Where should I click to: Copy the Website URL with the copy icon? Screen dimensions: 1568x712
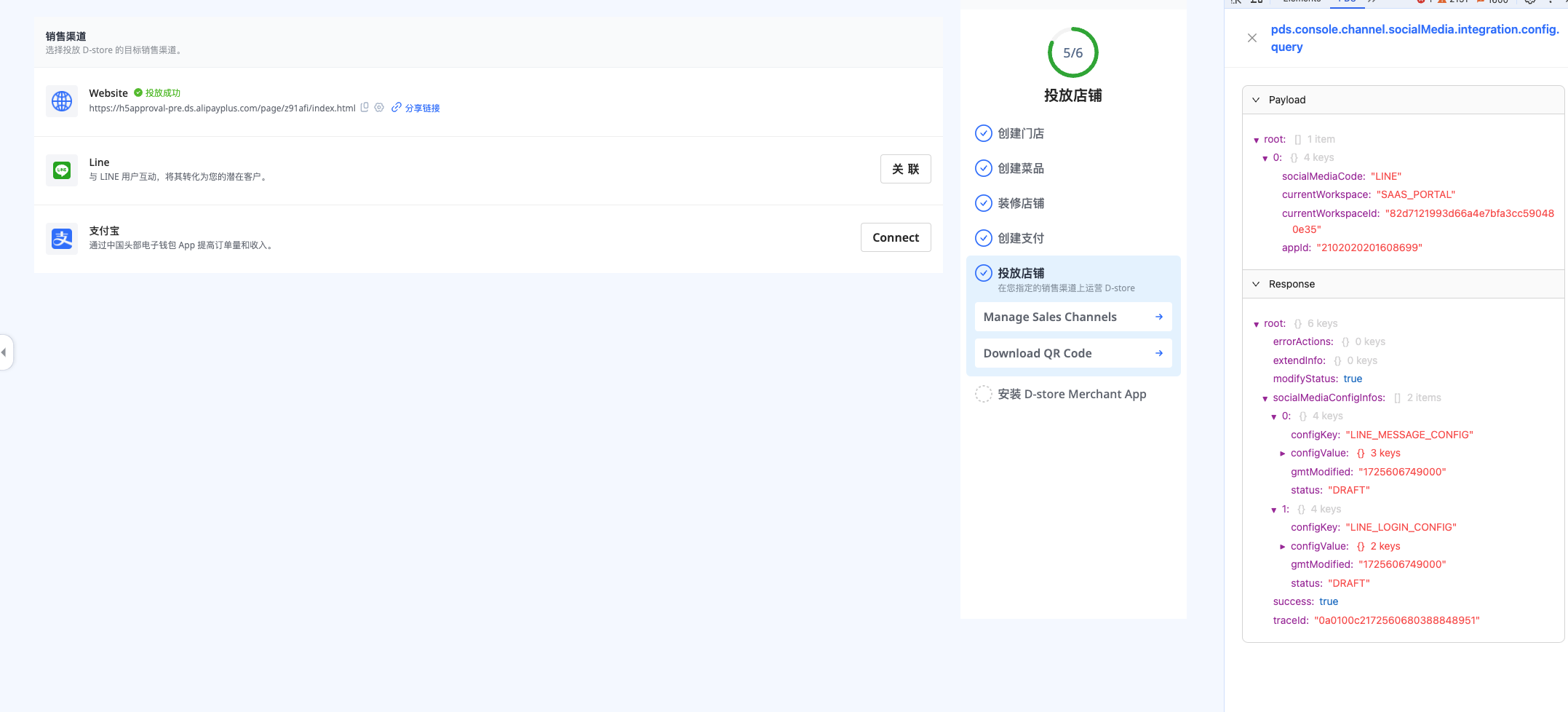pyautogui.click(x=365, y=107)
